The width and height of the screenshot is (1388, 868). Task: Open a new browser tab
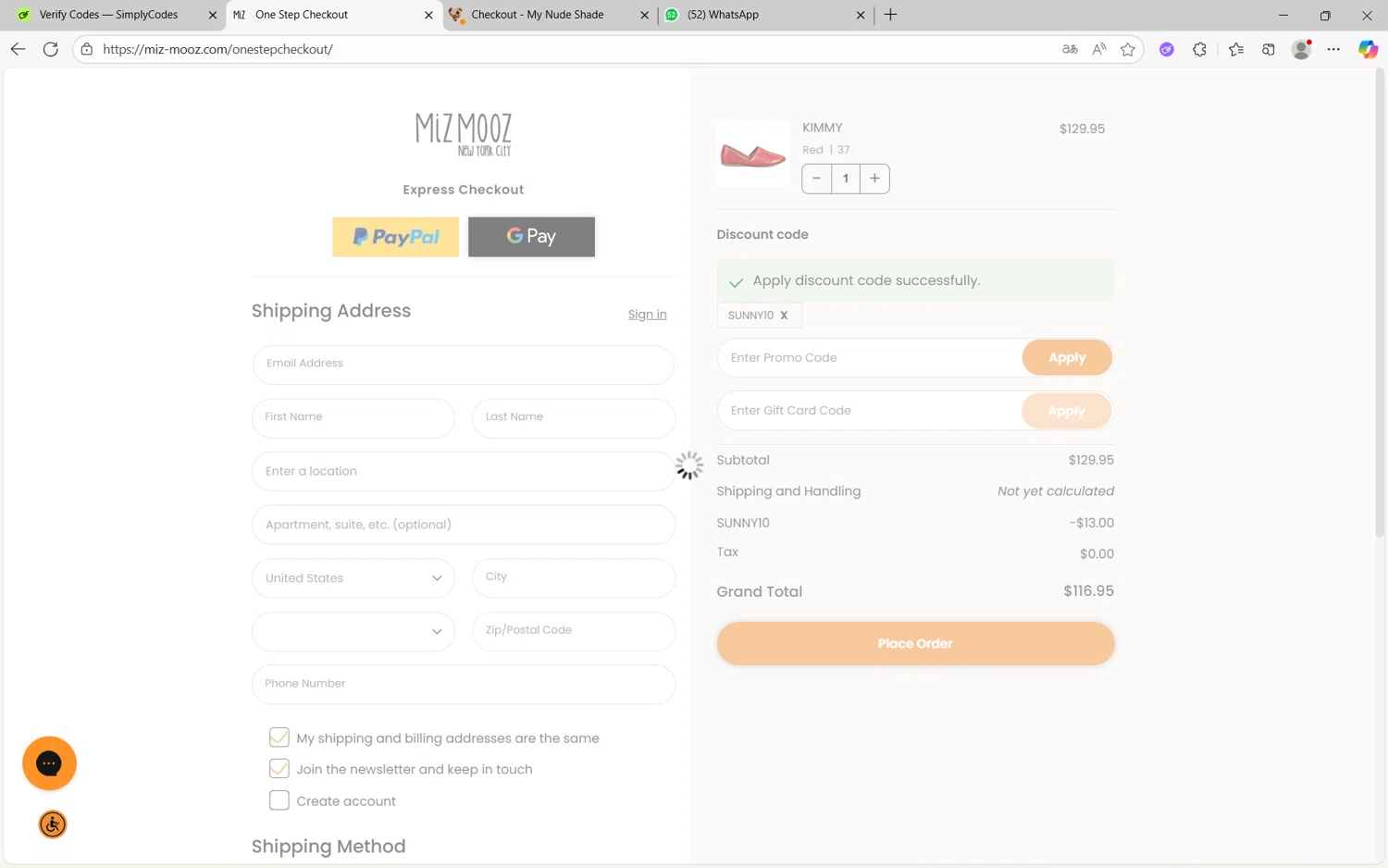pyautogui.click(x=890, y=15)
